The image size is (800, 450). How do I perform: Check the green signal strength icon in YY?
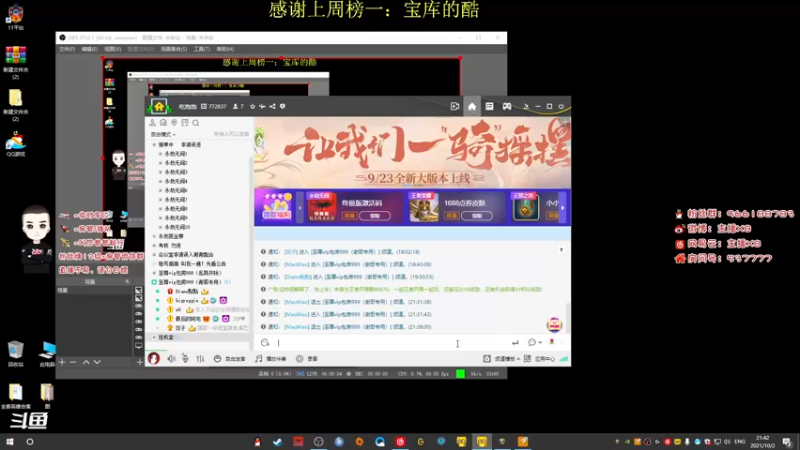pos(564,359)
